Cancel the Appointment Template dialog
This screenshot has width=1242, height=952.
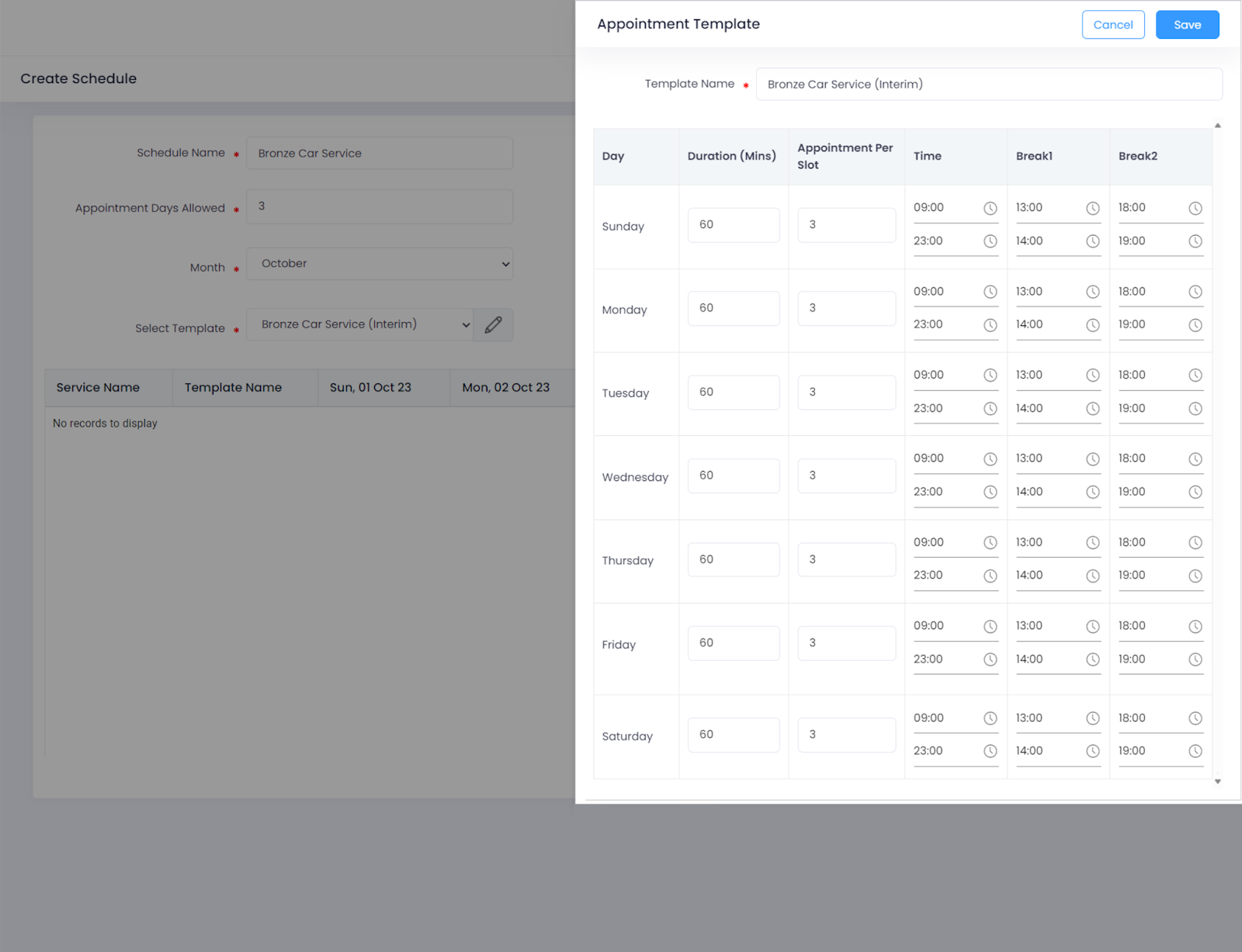click(x=1112, y=25)
